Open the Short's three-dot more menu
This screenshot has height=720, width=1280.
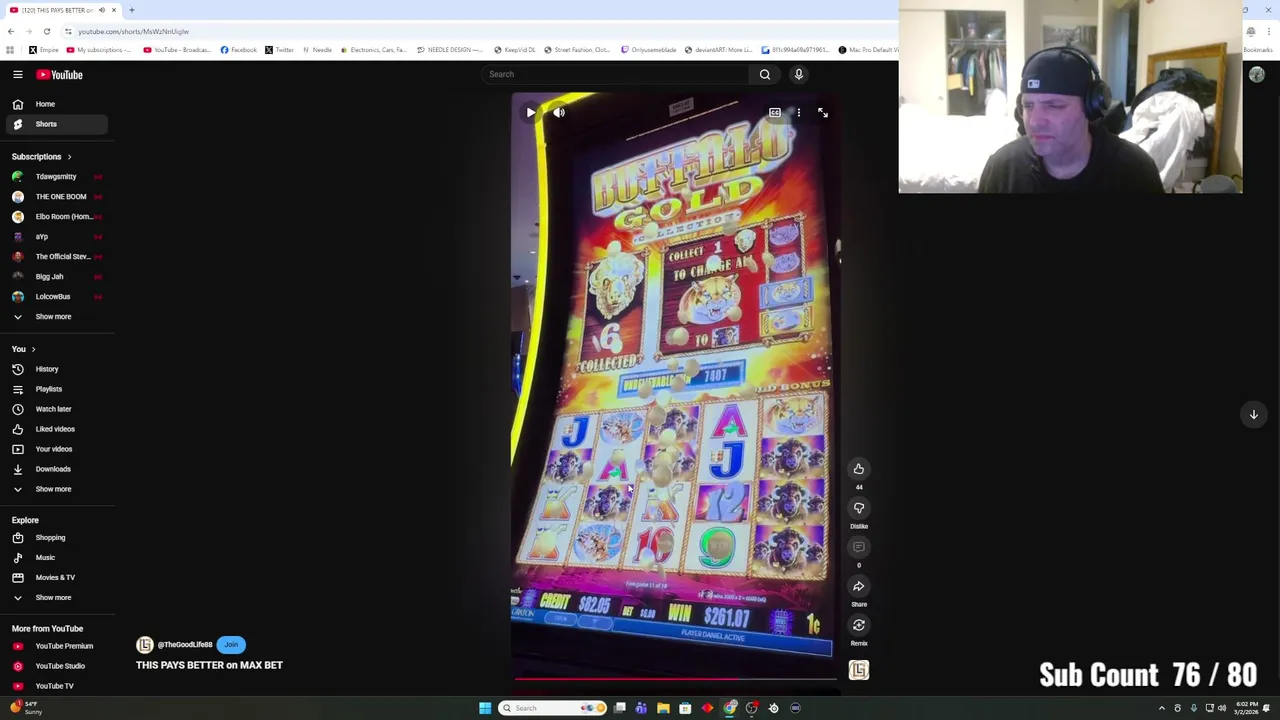[799, 113]
